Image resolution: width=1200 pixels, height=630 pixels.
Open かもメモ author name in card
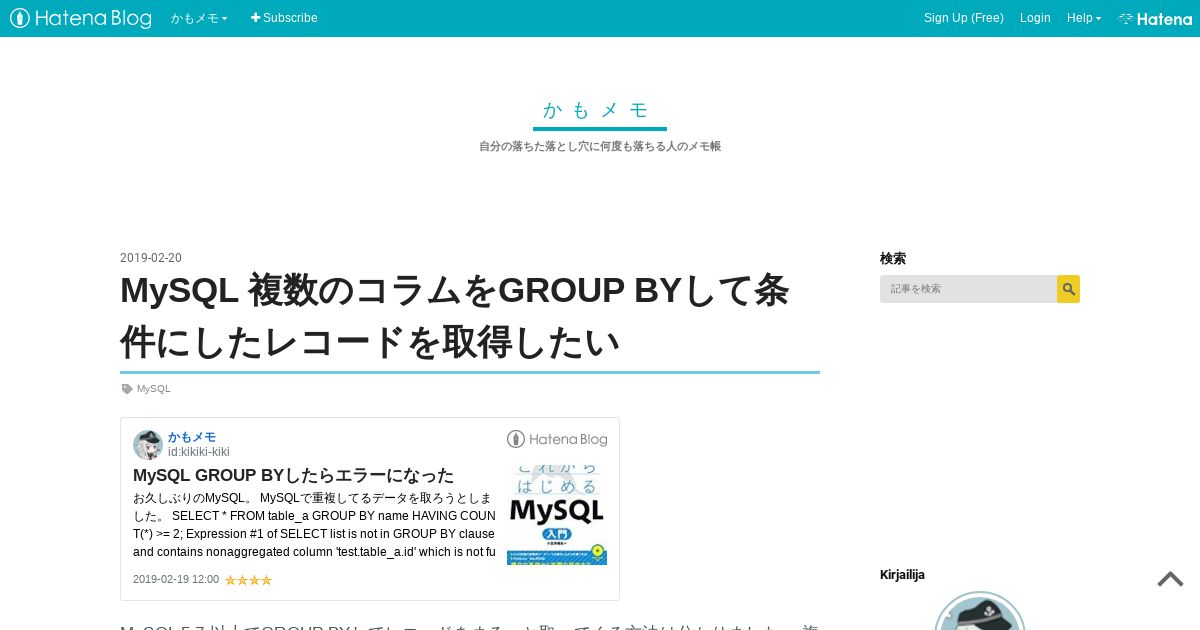pos(192,437)
